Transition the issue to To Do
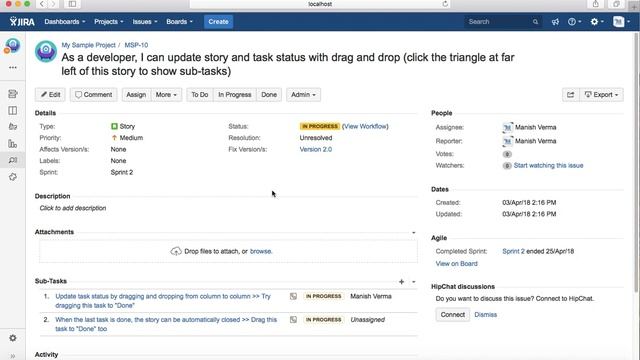Screen dimensions: 640x360 [200, 95]
